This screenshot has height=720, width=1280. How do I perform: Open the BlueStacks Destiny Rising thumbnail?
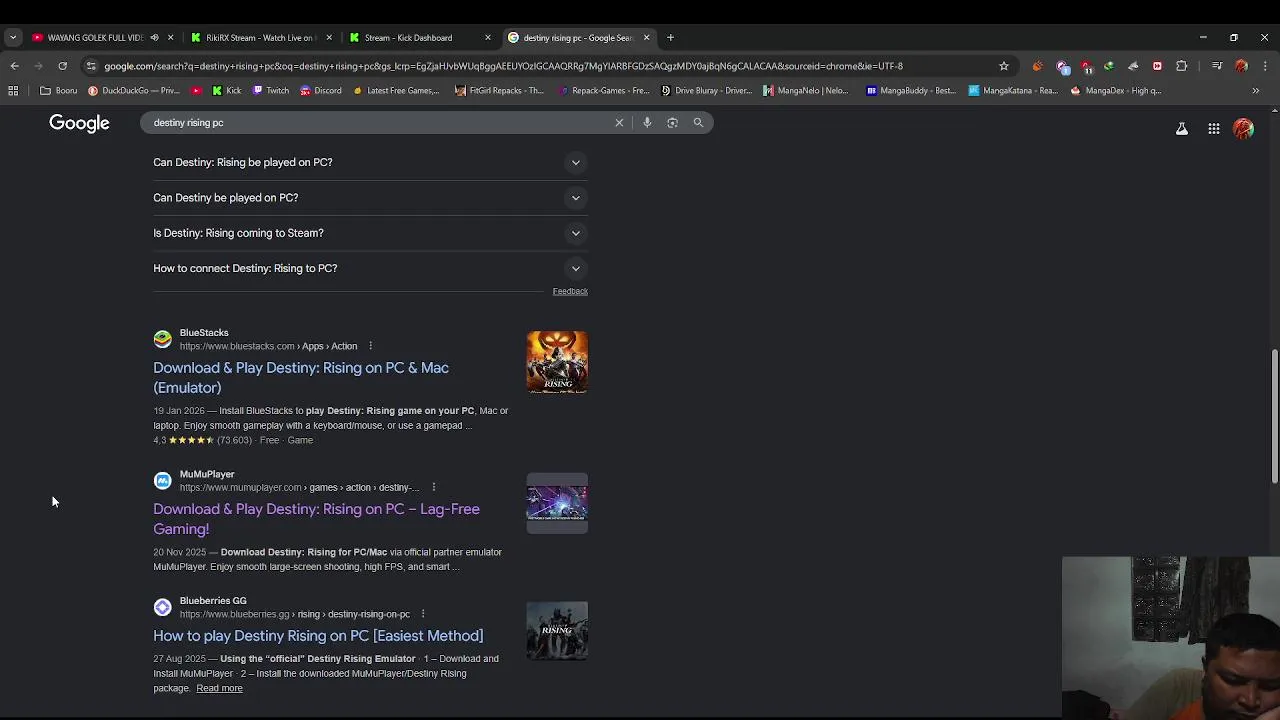(x=557, y=362)
